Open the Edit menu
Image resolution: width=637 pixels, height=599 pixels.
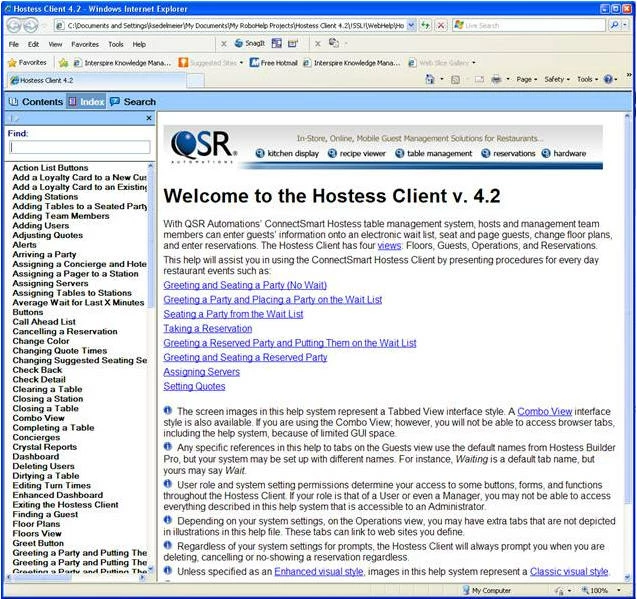pos(33,44)
